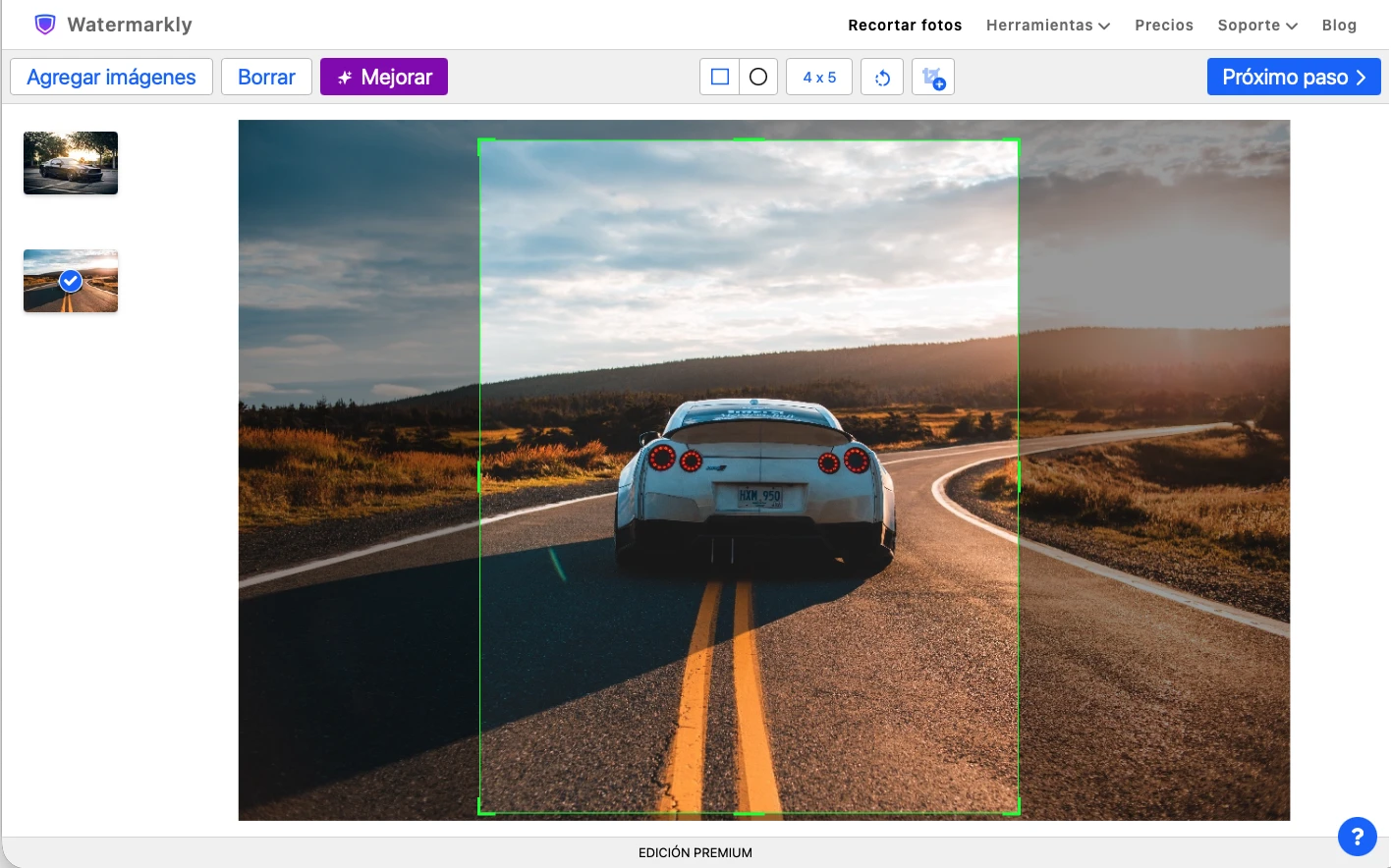Toggle the checkmark on road thumbnail

click(71, 281)
